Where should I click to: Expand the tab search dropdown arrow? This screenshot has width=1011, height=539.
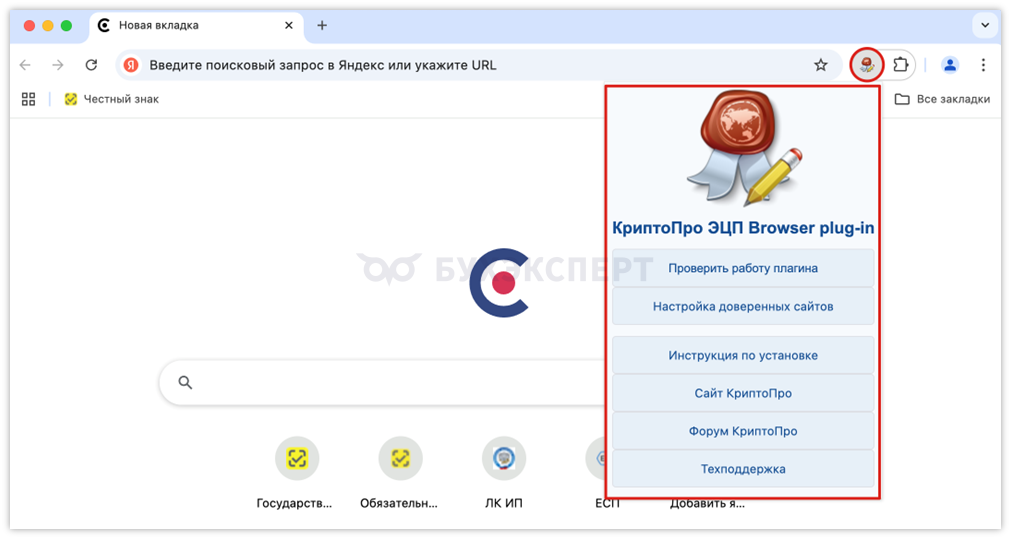985,25
